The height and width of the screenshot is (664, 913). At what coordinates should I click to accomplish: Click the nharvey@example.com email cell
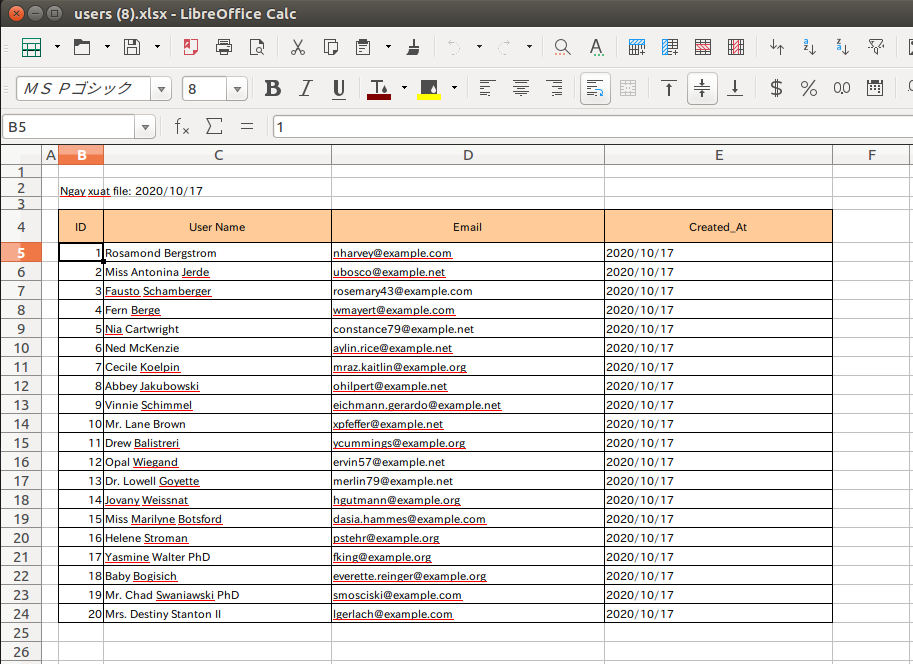(468, 253)
